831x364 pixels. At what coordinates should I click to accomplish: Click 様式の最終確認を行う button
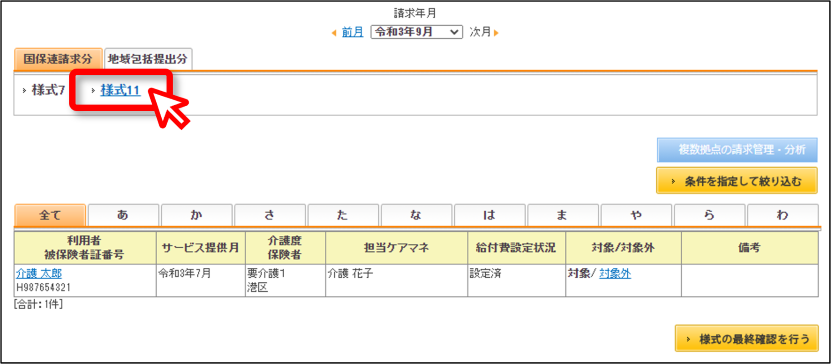[746, 339]
